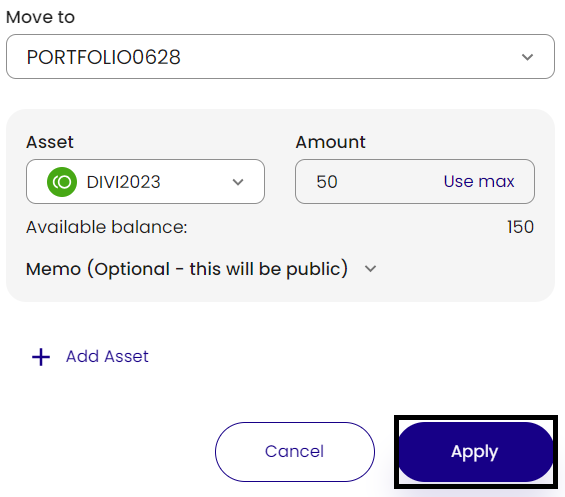The height and width of the screenshot is (497, 565).
Task: Click the chevron arrow in PORTFOLIO0628 field
Action: point(527,57)
